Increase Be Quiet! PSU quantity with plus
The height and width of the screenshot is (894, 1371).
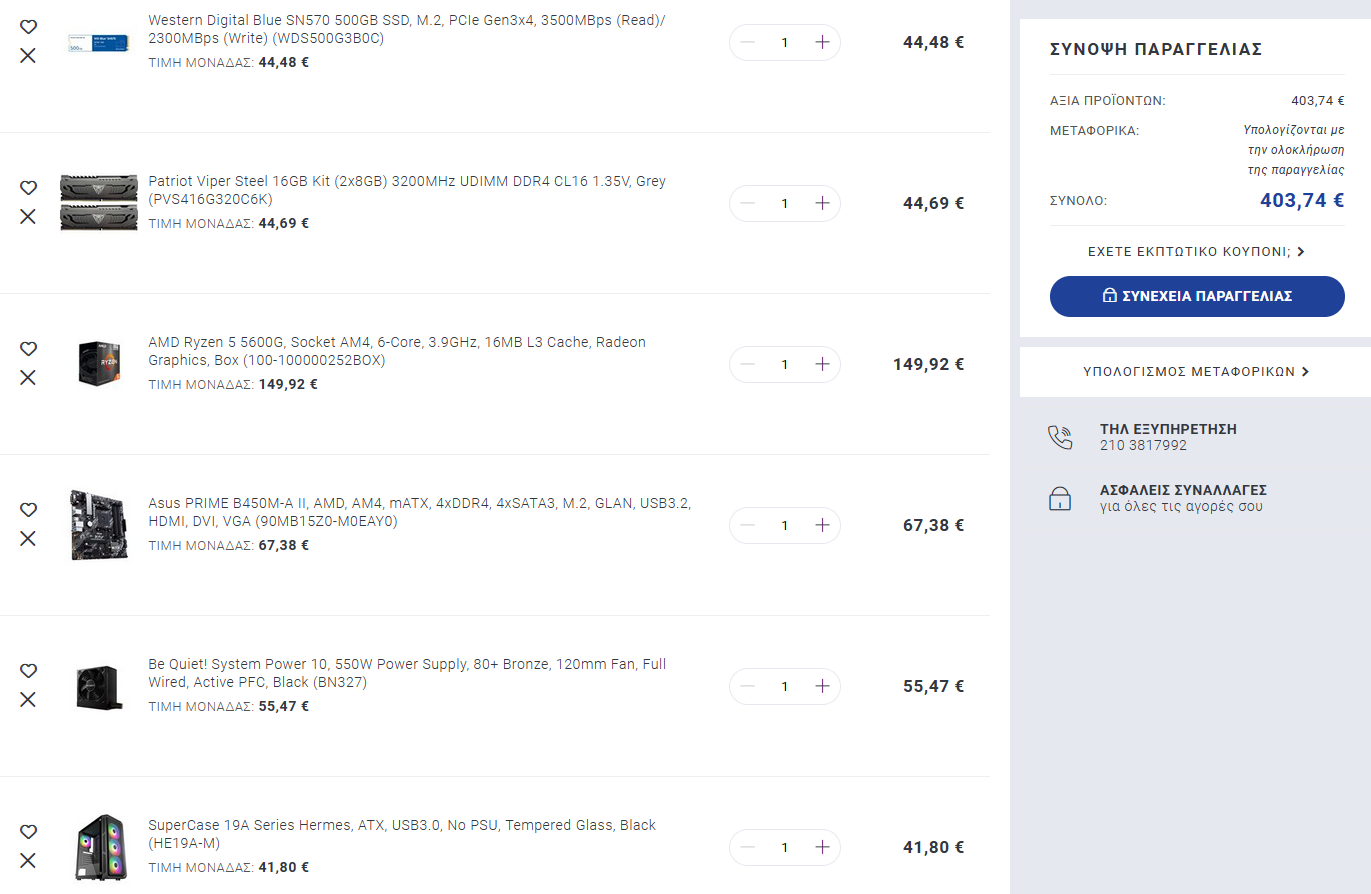click(822, 686)
